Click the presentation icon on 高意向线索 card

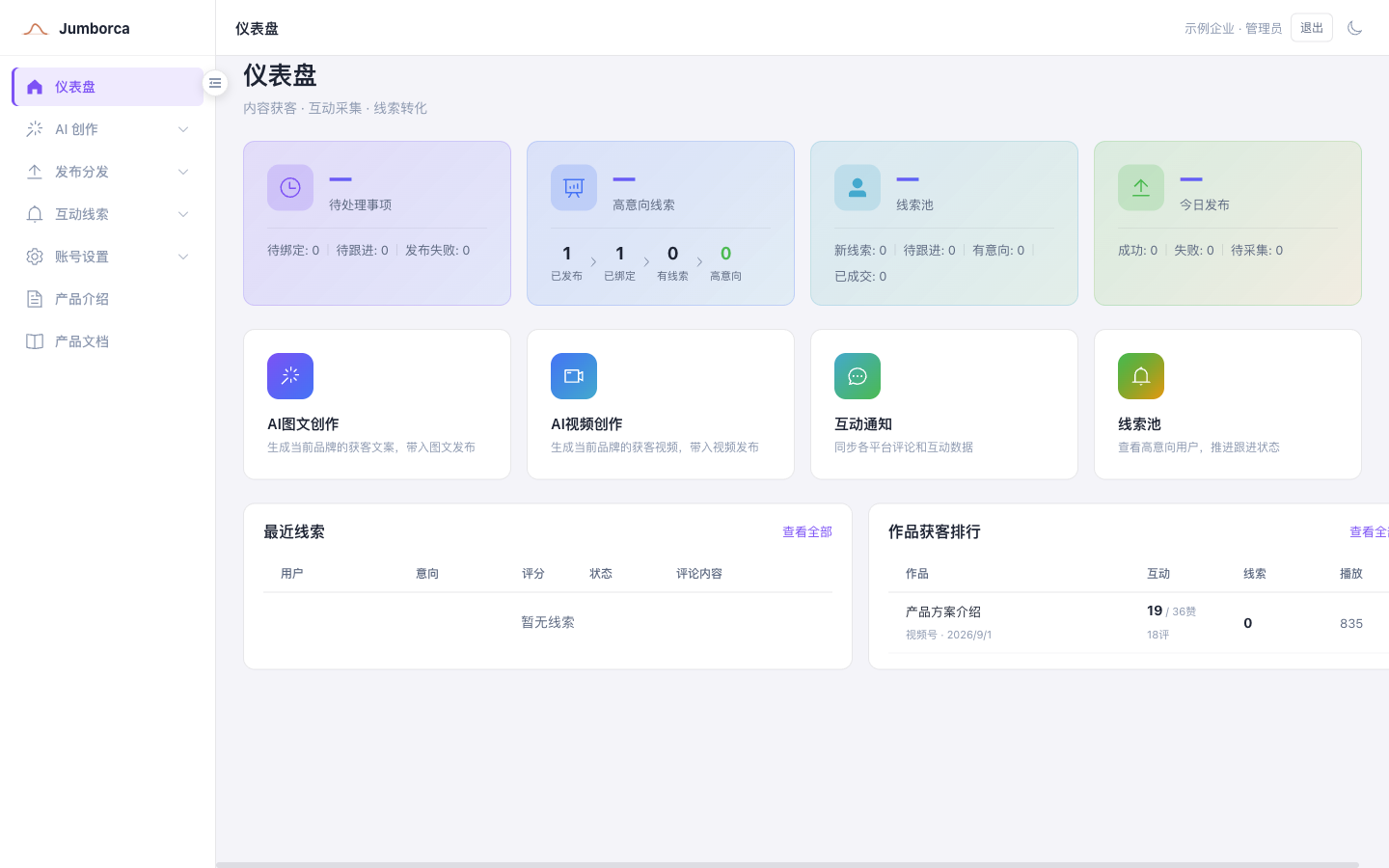coord(574,188)
